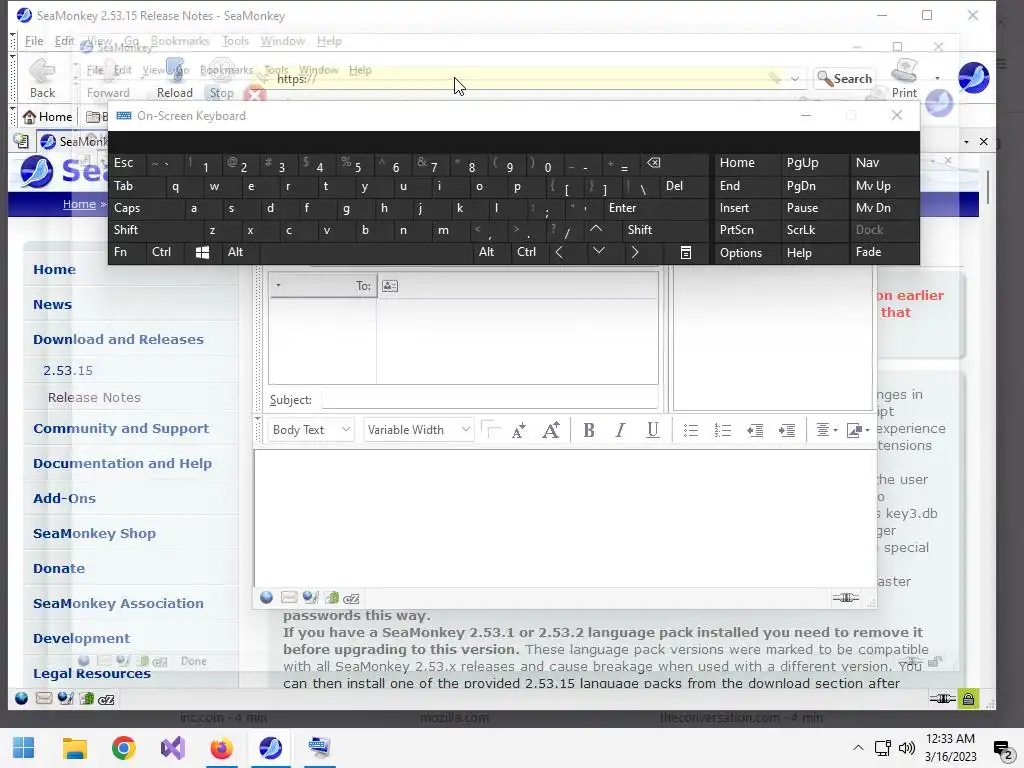Click the Underline formatting icon in composer

(652, 430)
